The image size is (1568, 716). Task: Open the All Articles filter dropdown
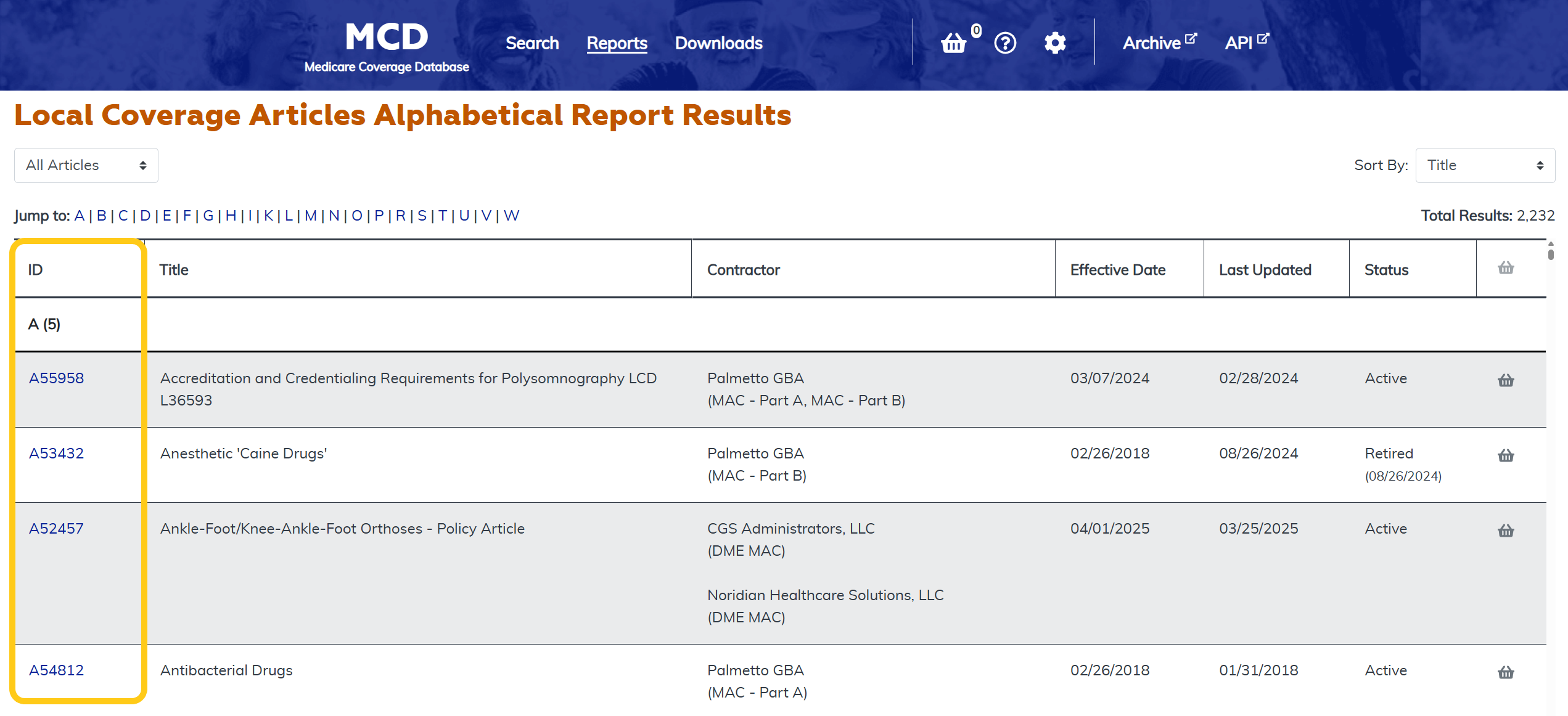86,165
